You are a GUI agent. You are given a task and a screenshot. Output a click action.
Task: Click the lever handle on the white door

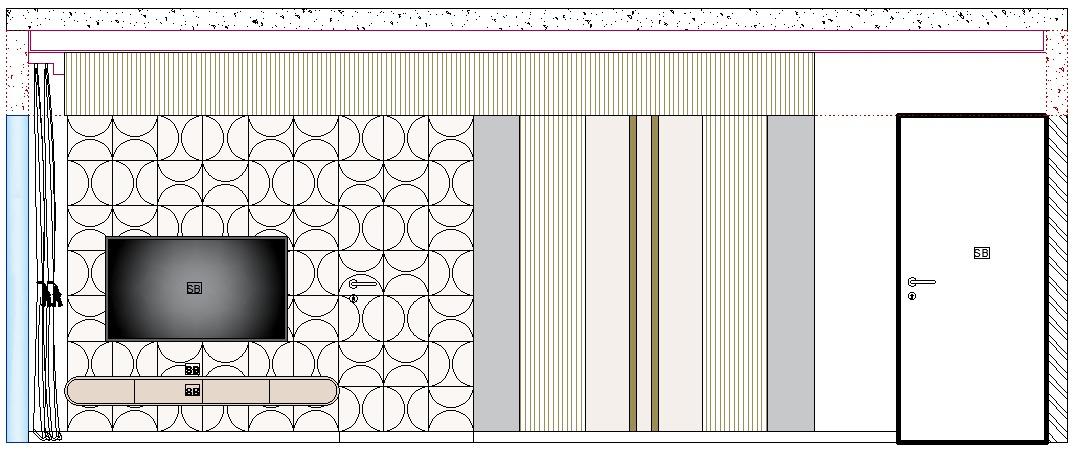(921, 282)
